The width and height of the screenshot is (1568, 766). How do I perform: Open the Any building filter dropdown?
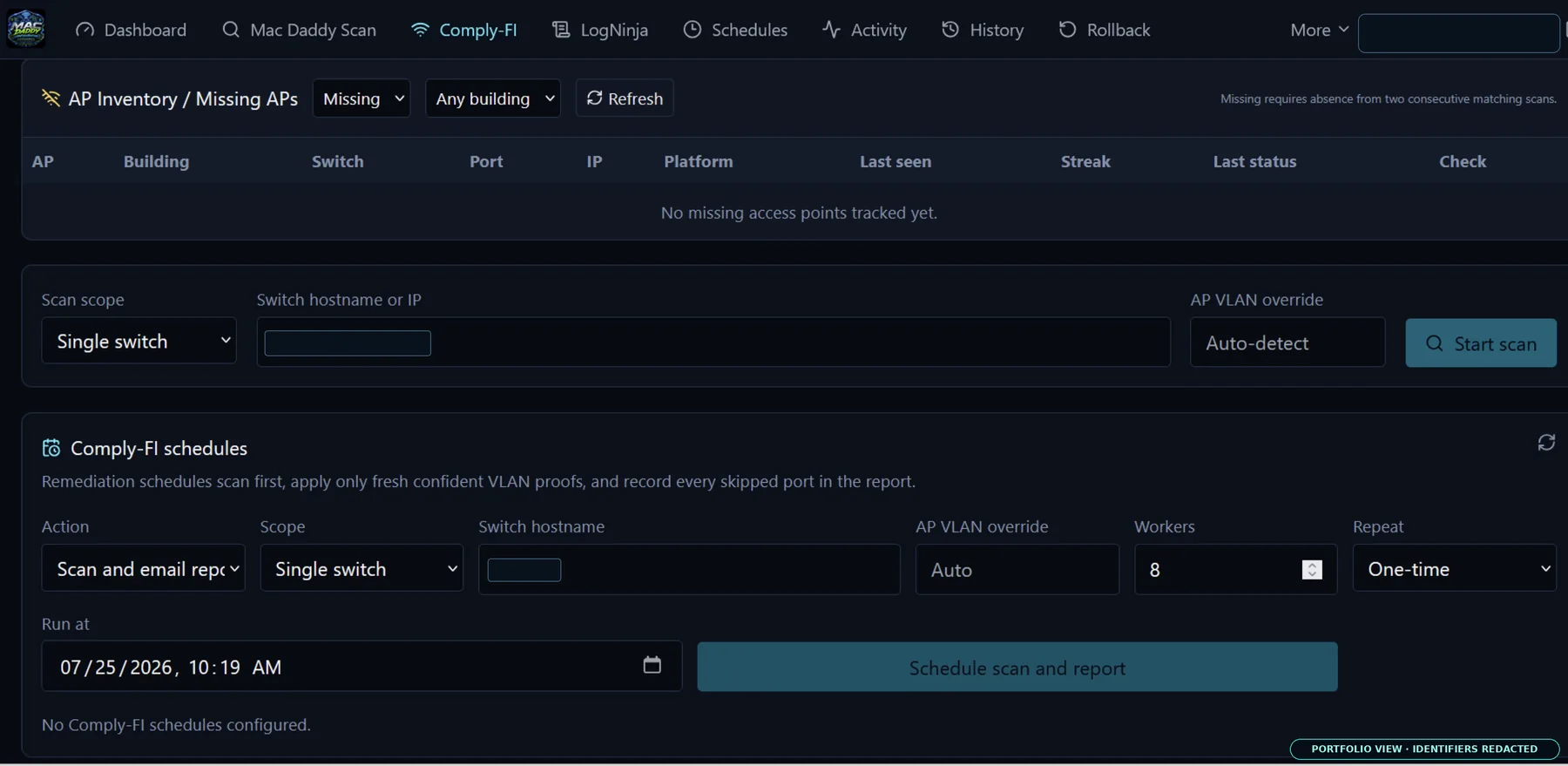point(493,98)
